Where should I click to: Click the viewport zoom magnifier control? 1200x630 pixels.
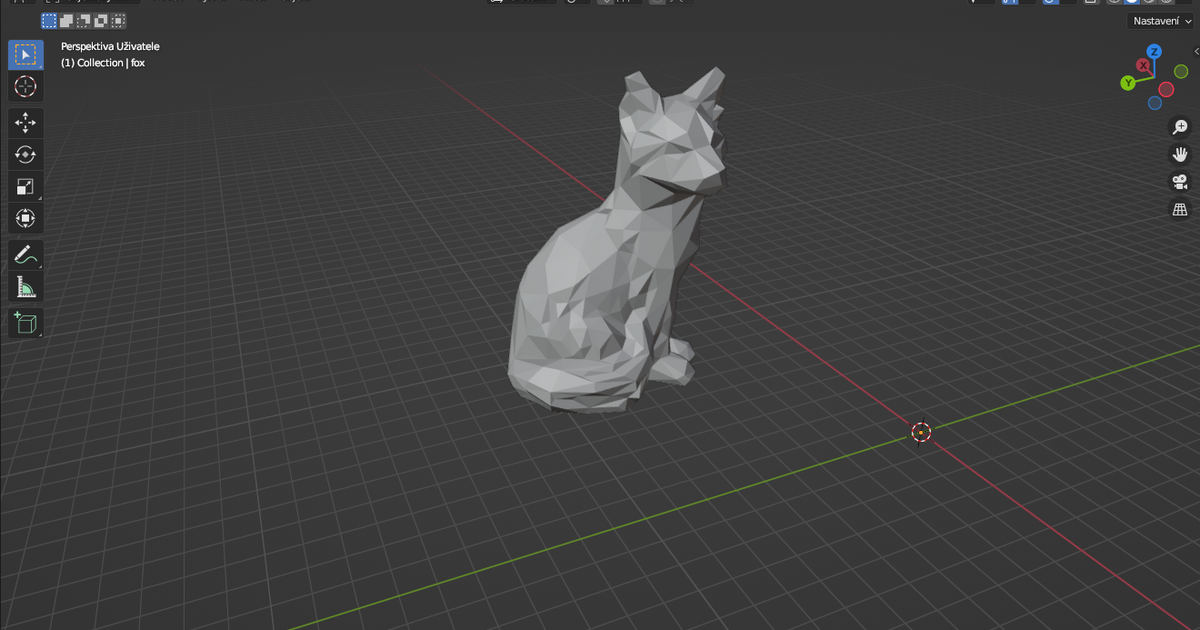[1180, 127]
